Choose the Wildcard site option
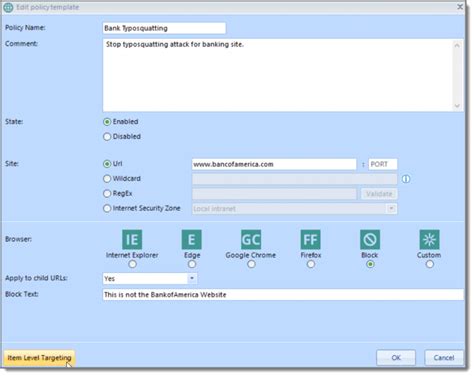 point(107,179)
